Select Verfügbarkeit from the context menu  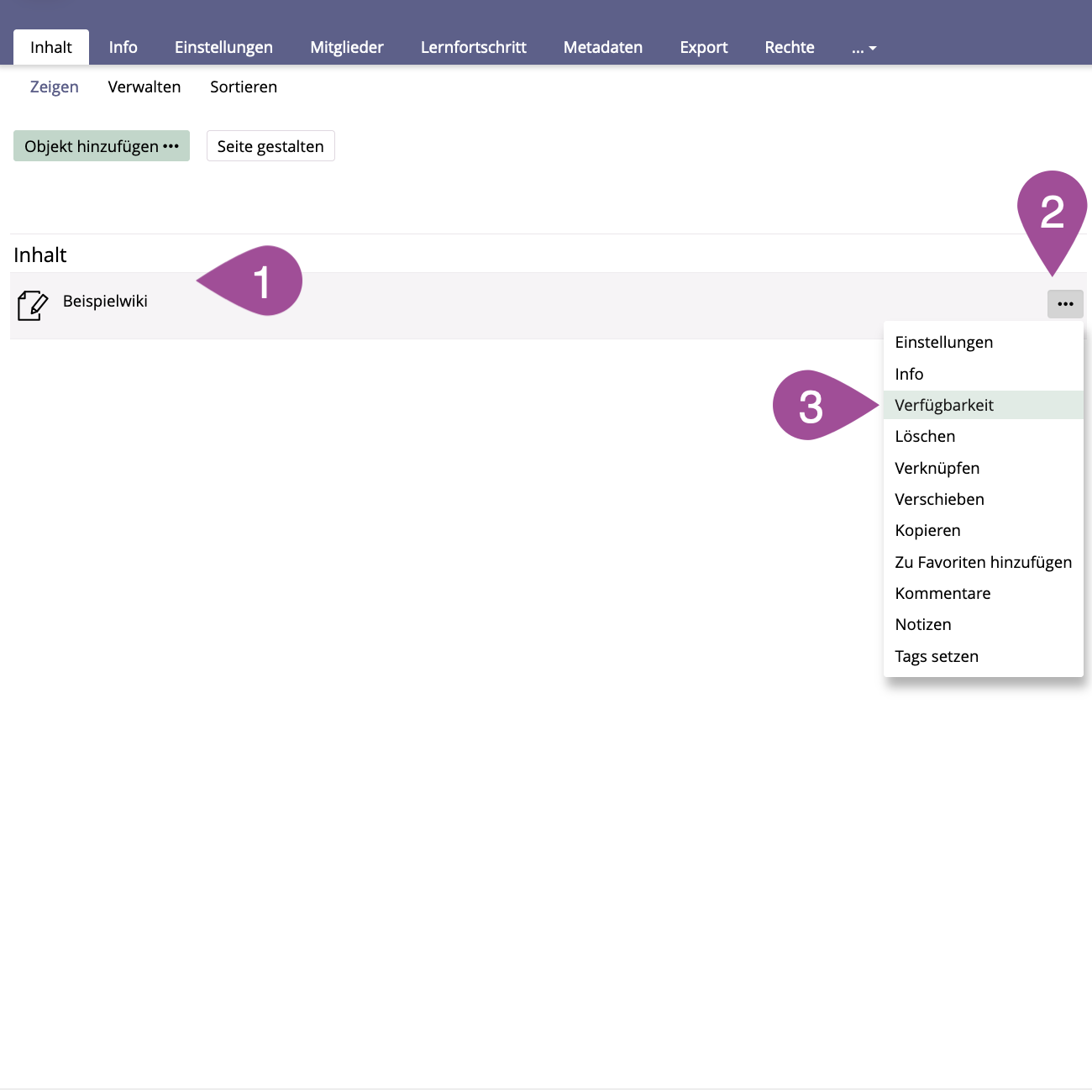944,405
